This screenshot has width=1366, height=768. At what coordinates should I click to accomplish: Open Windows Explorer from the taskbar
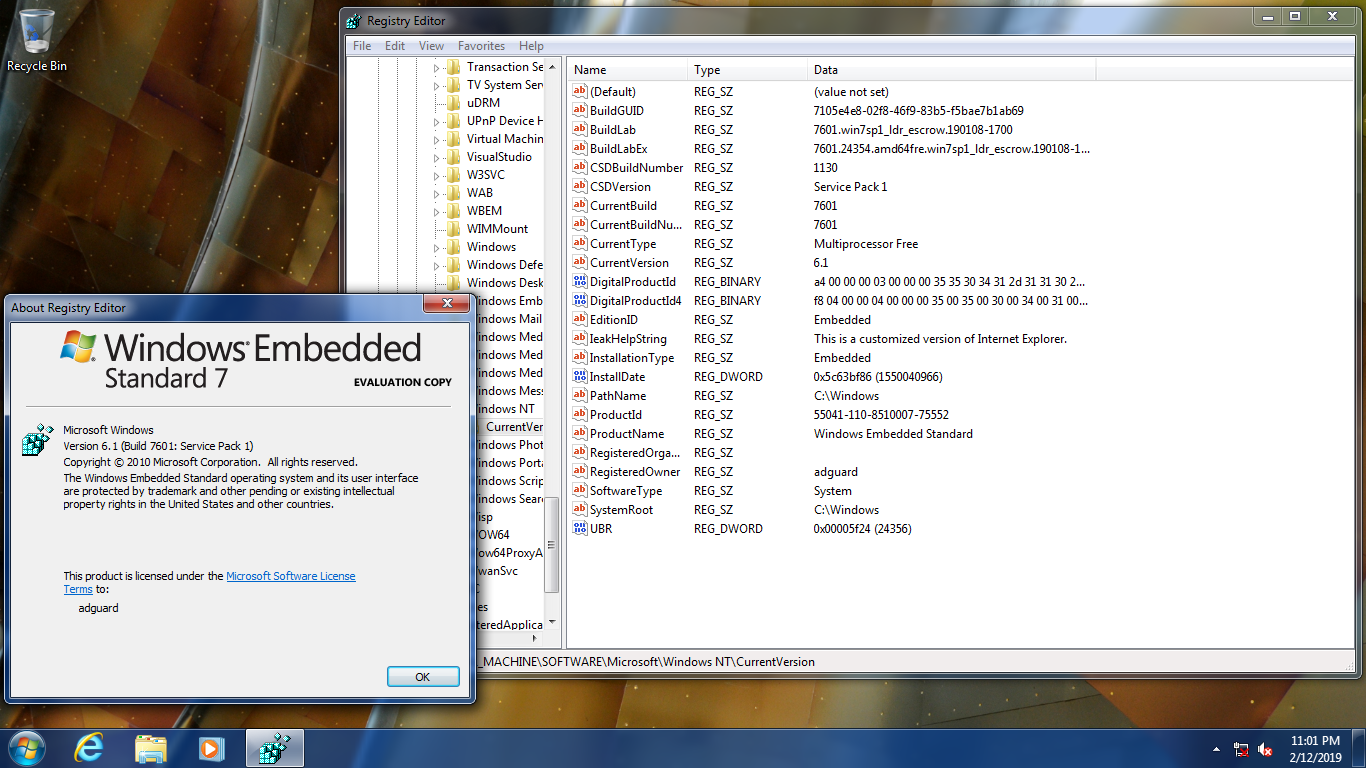151,747
